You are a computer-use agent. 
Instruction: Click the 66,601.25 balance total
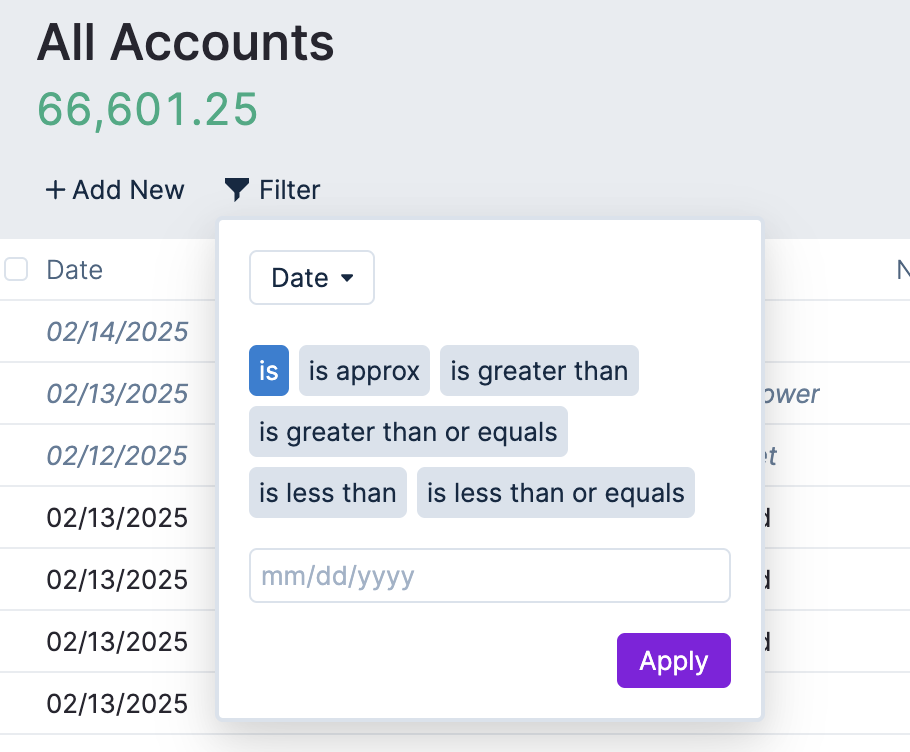pyautogui.click(x=148, y=109)
